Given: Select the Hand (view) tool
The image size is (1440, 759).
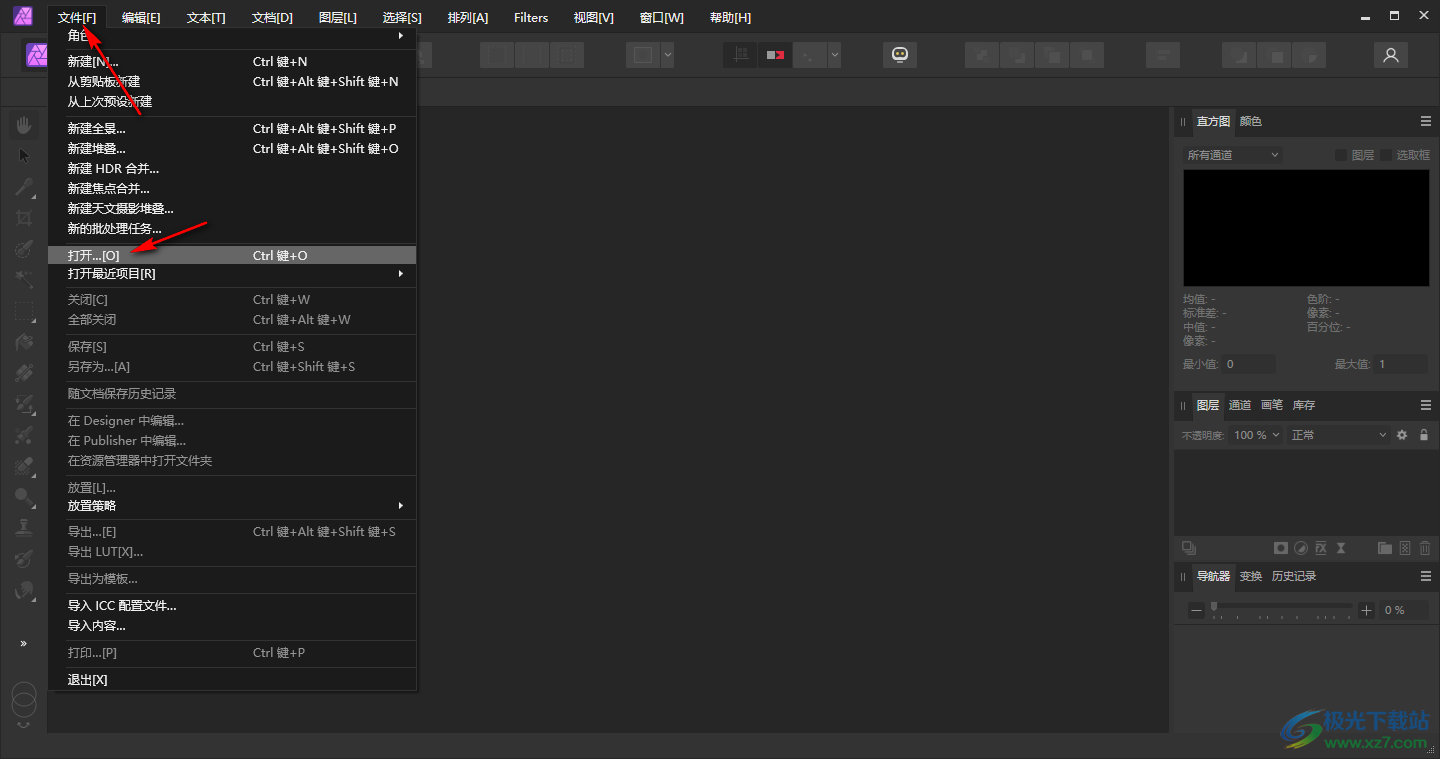Looking at the screenshot, I should click(x=24, y=125).
